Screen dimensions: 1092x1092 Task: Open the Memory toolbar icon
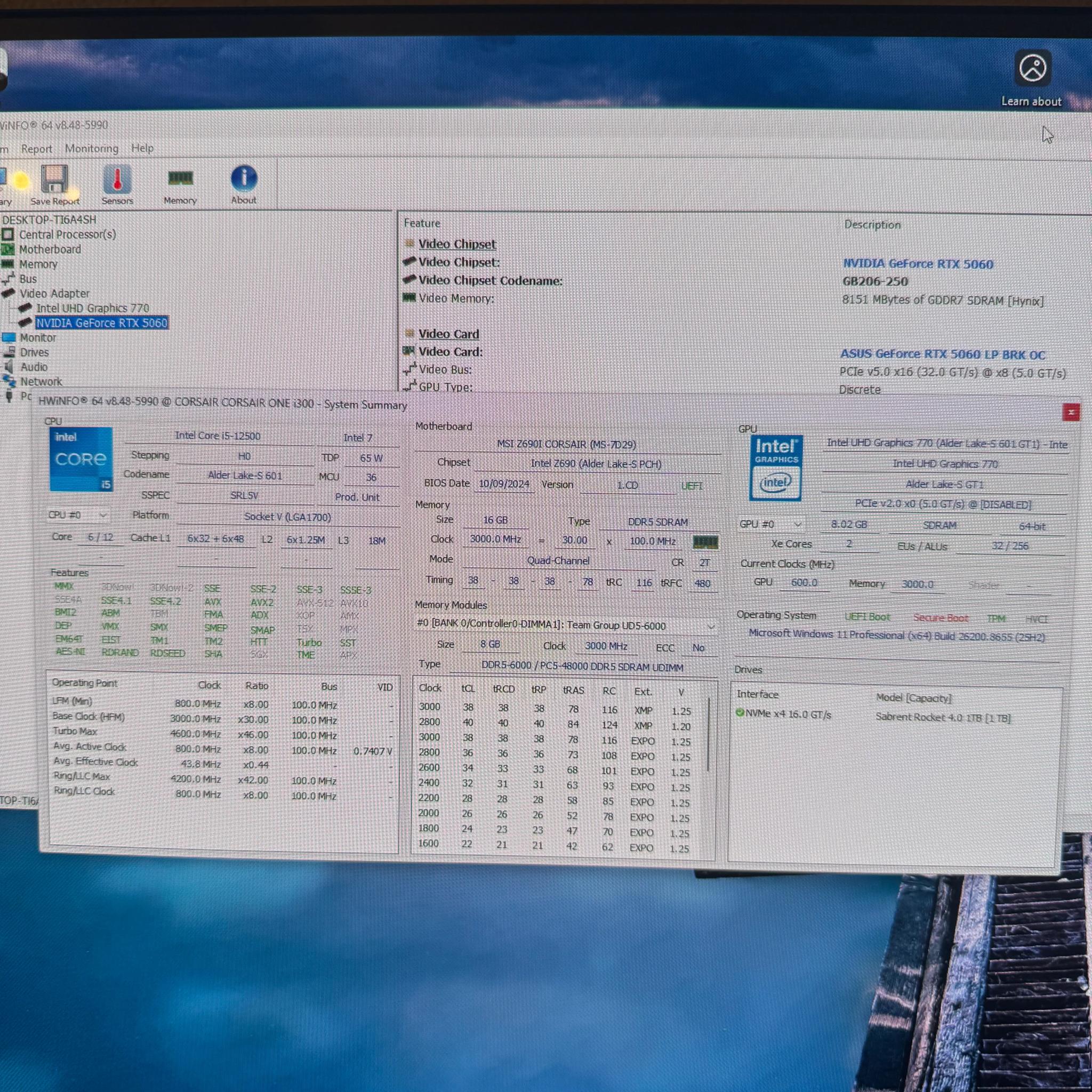pyautogui.click(x=180, y=179)
